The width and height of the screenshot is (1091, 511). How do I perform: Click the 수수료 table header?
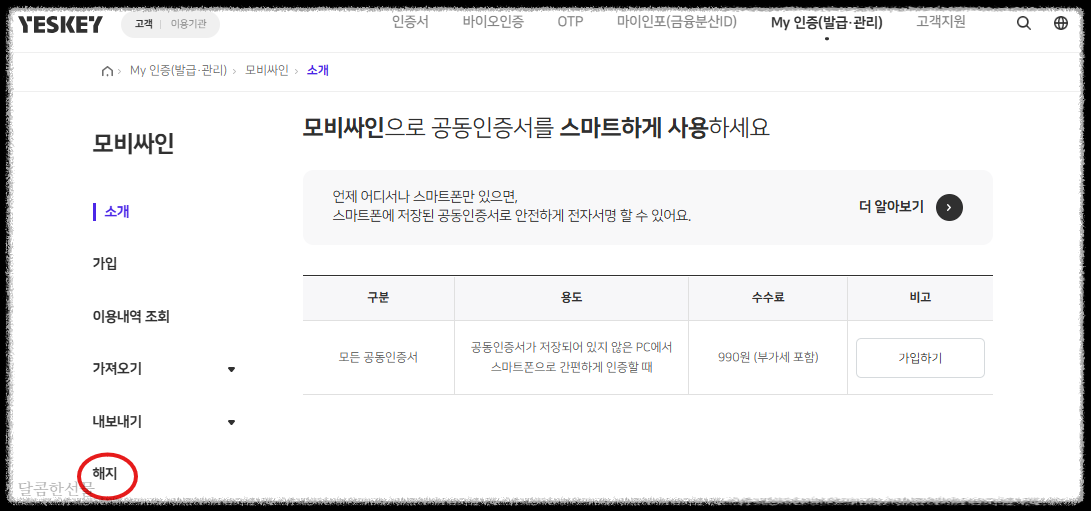[x=767, y=298]
